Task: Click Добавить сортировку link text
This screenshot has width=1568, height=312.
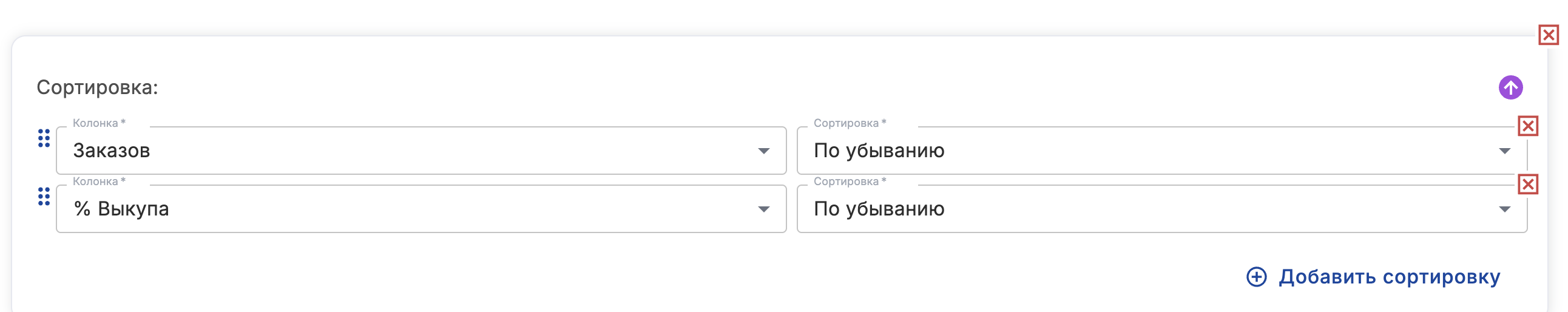Action: (1389, 277)
